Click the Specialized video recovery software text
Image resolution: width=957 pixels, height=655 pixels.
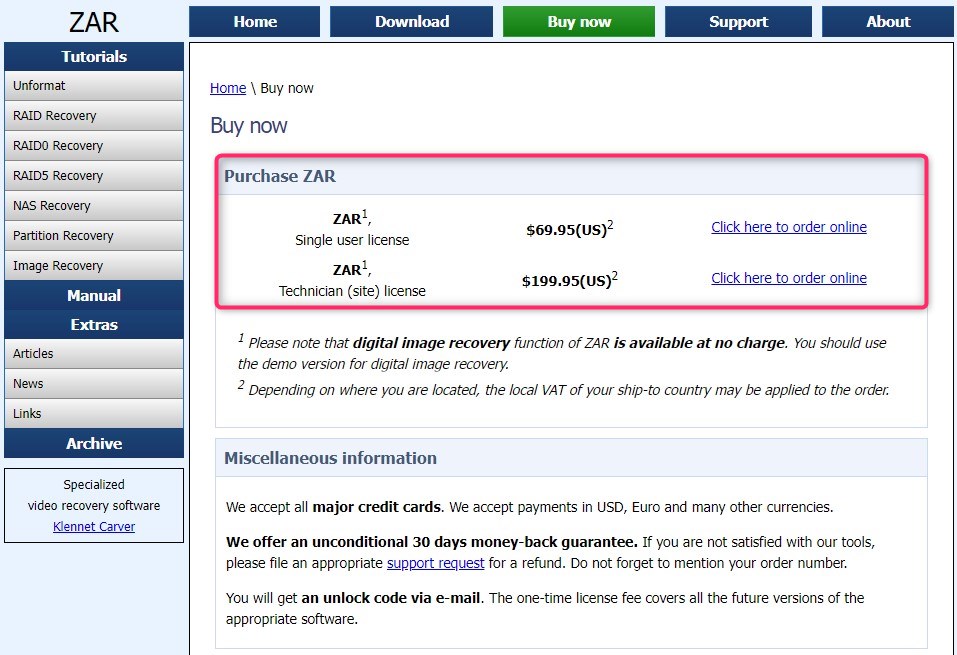94,495
